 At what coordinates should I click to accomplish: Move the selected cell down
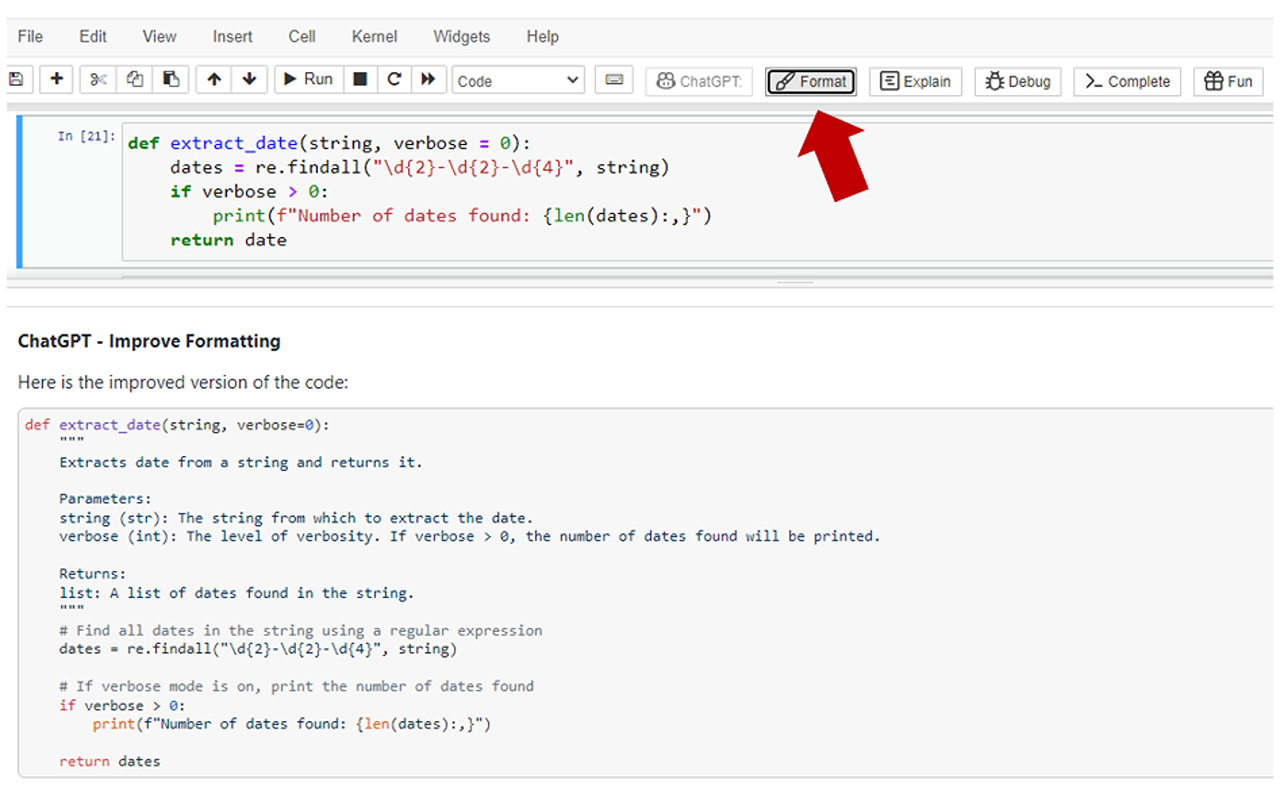249,80
